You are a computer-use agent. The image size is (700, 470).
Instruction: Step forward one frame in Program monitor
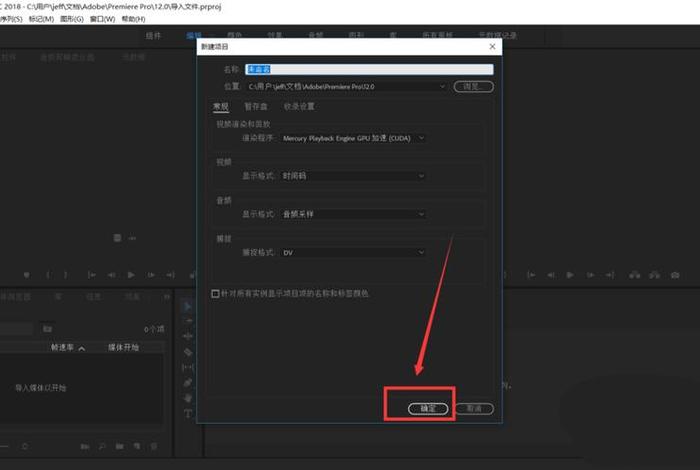click(x=590, y=275)
